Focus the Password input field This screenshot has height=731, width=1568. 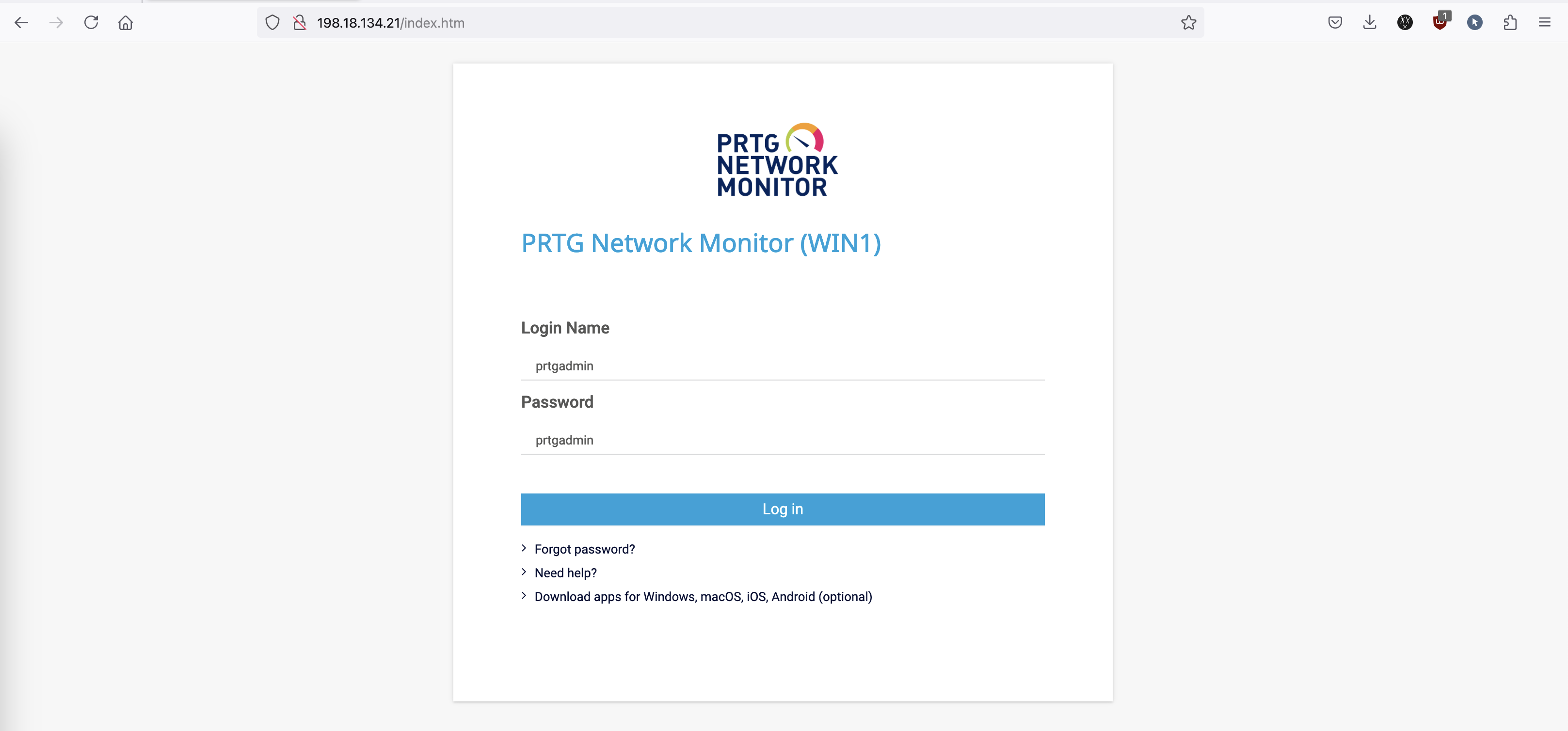(782, 440)
